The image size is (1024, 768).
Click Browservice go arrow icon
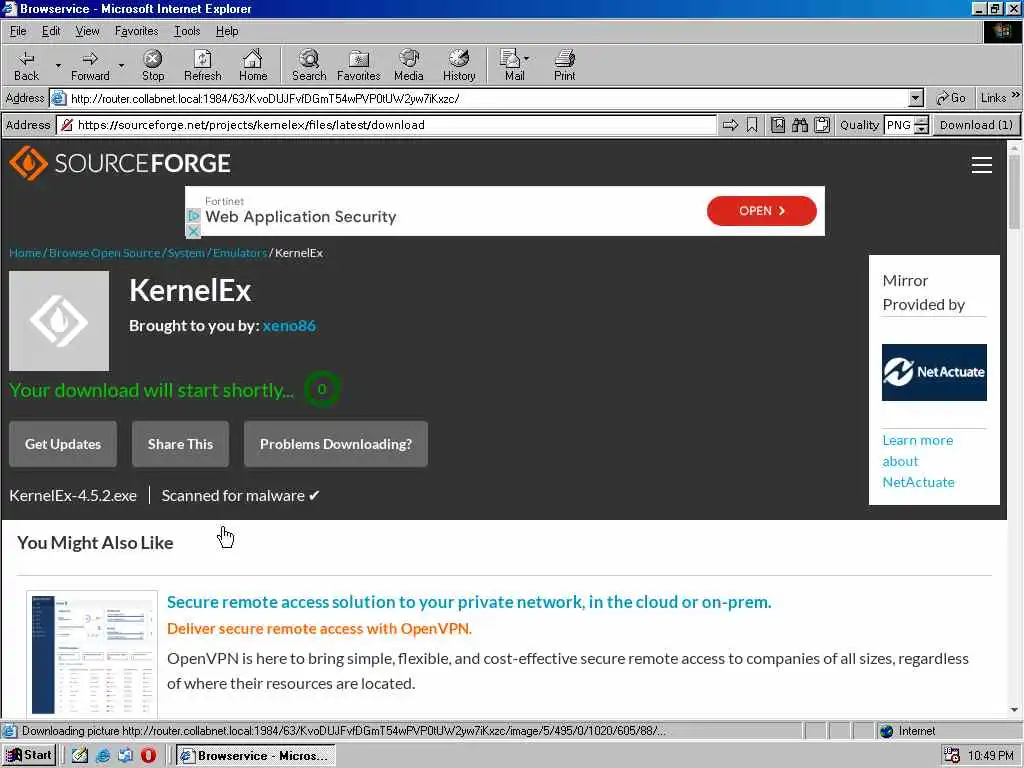[731, 125]
